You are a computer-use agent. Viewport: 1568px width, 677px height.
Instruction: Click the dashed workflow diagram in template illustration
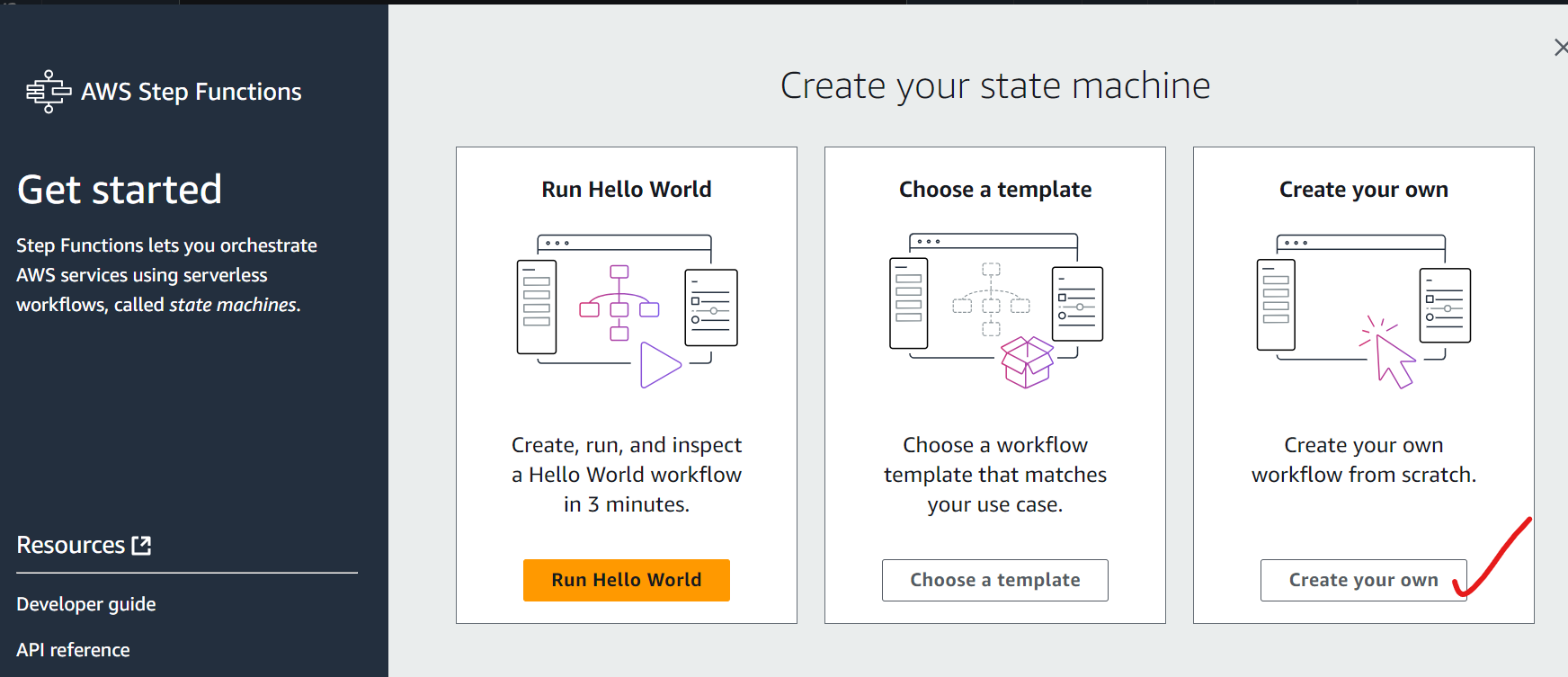[x=991, y=298]
